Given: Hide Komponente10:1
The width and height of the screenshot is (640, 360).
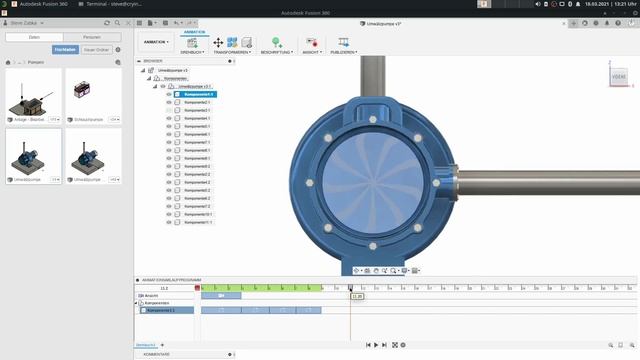Looking at the screenshot, I should pyautogui.click(x=169, y=214).
